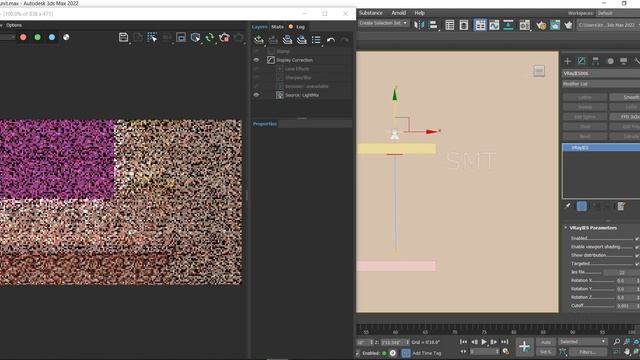Viewport: 640px width, 360px height.
Task: Hide the Source: LightMix layer
Action: pos(256,95)
